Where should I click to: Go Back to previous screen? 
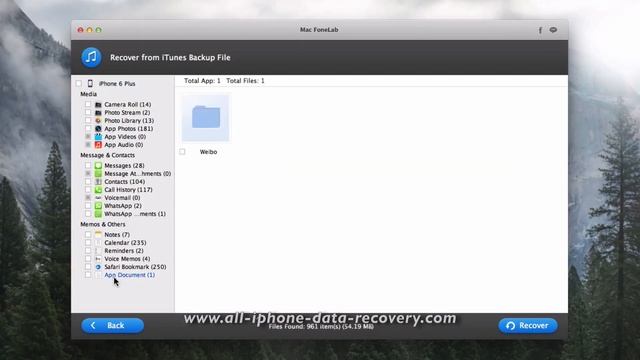[x=112, y=325]
